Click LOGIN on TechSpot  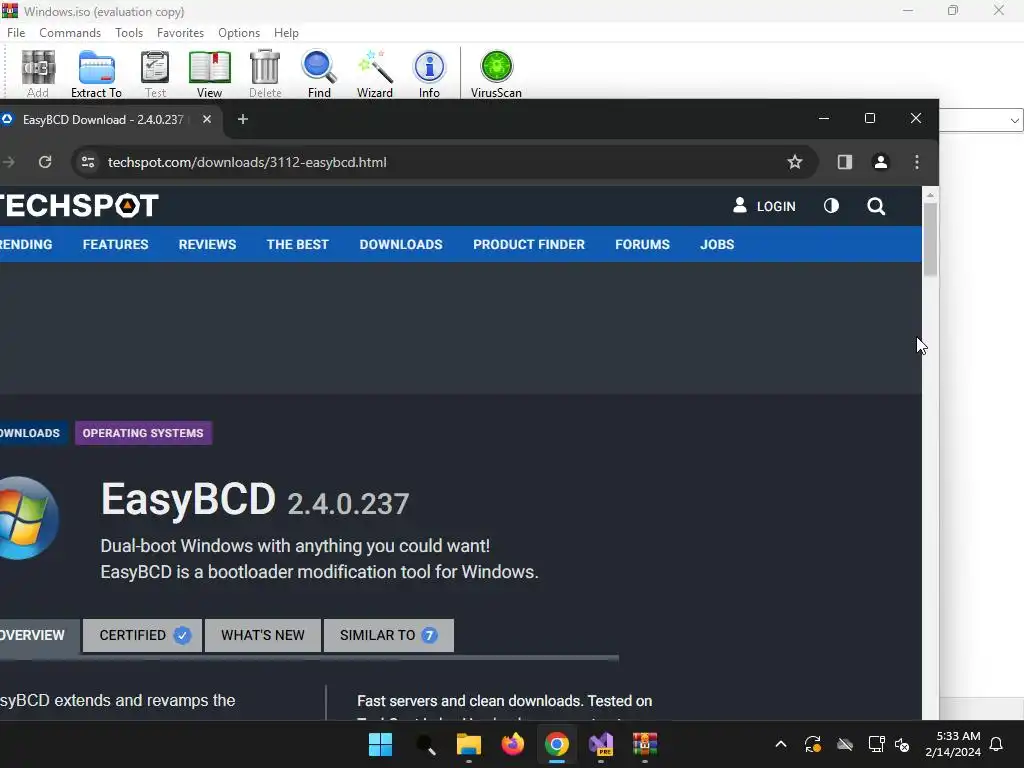[764, 206]
